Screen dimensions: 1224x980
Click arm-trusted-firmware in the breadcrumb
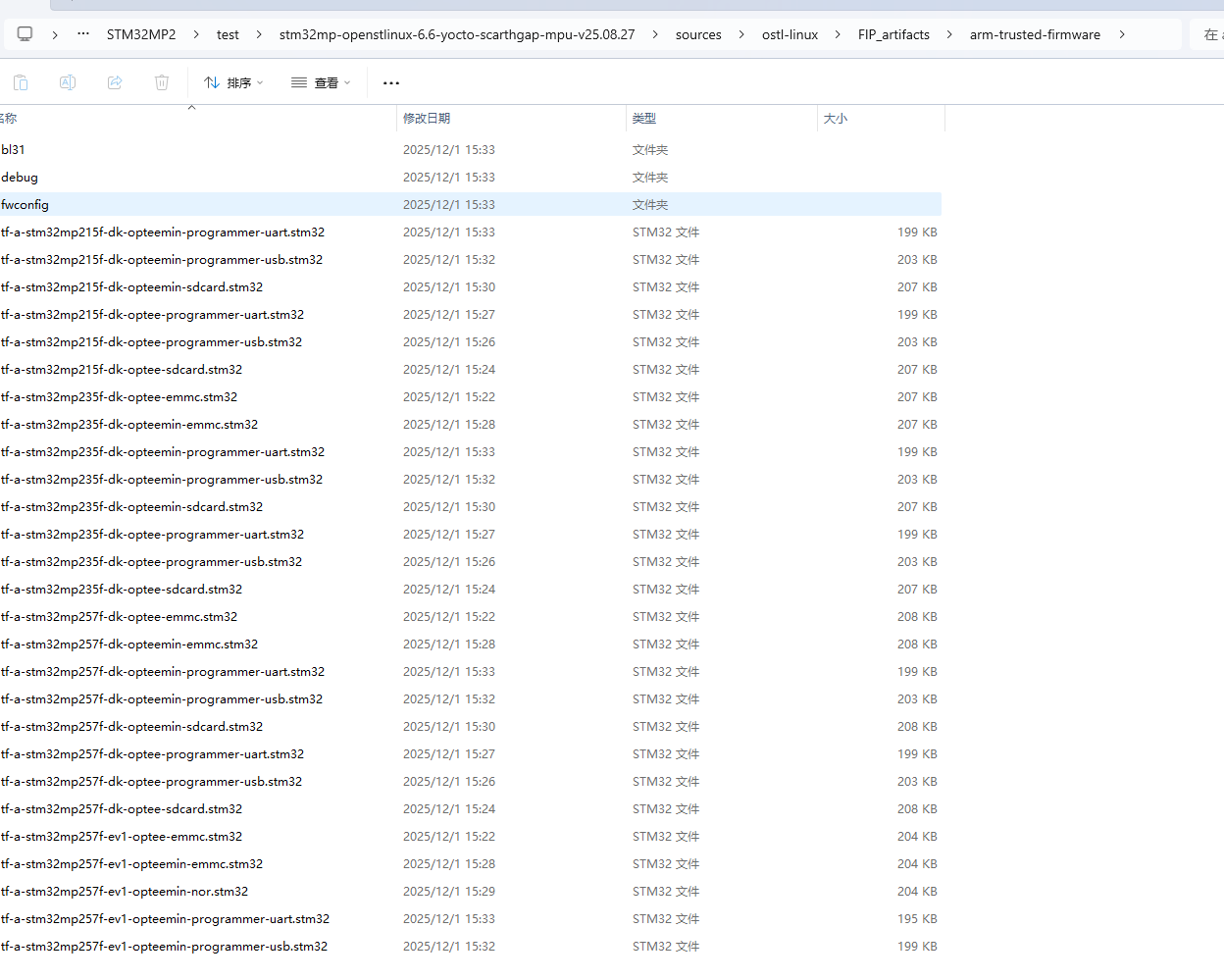1035,34
